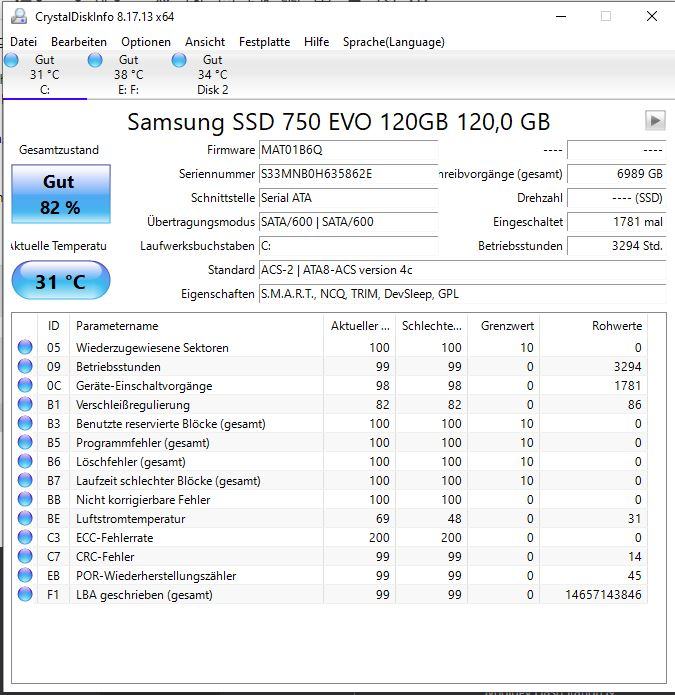Image resolution: width=675 pixels, height=695 pixels.
Task: Click the empty ---- field at top right
Action: click(x=616, y=150)
